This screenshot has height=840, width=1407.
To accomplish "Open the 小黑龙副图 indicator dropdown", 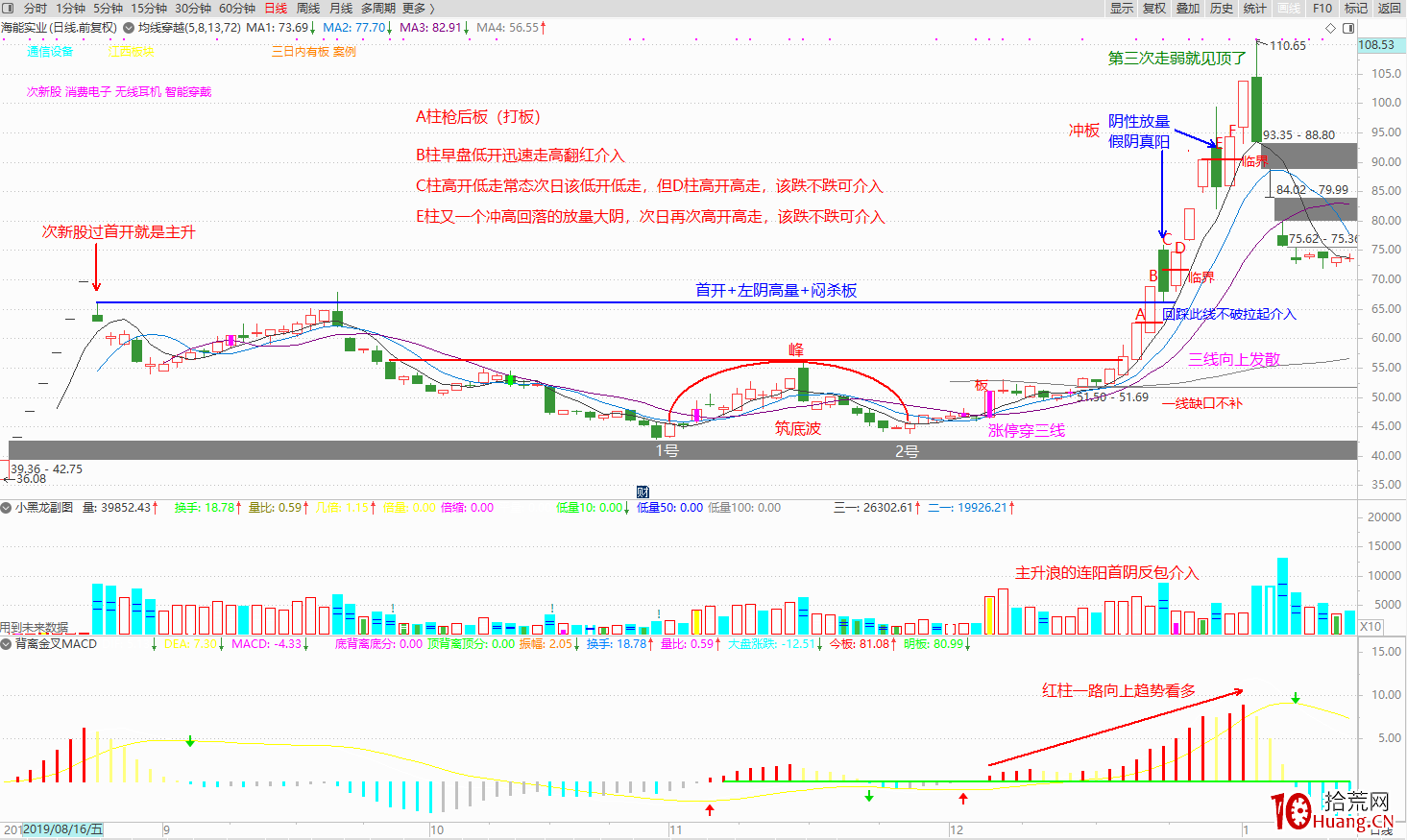I will click(7, 508).
